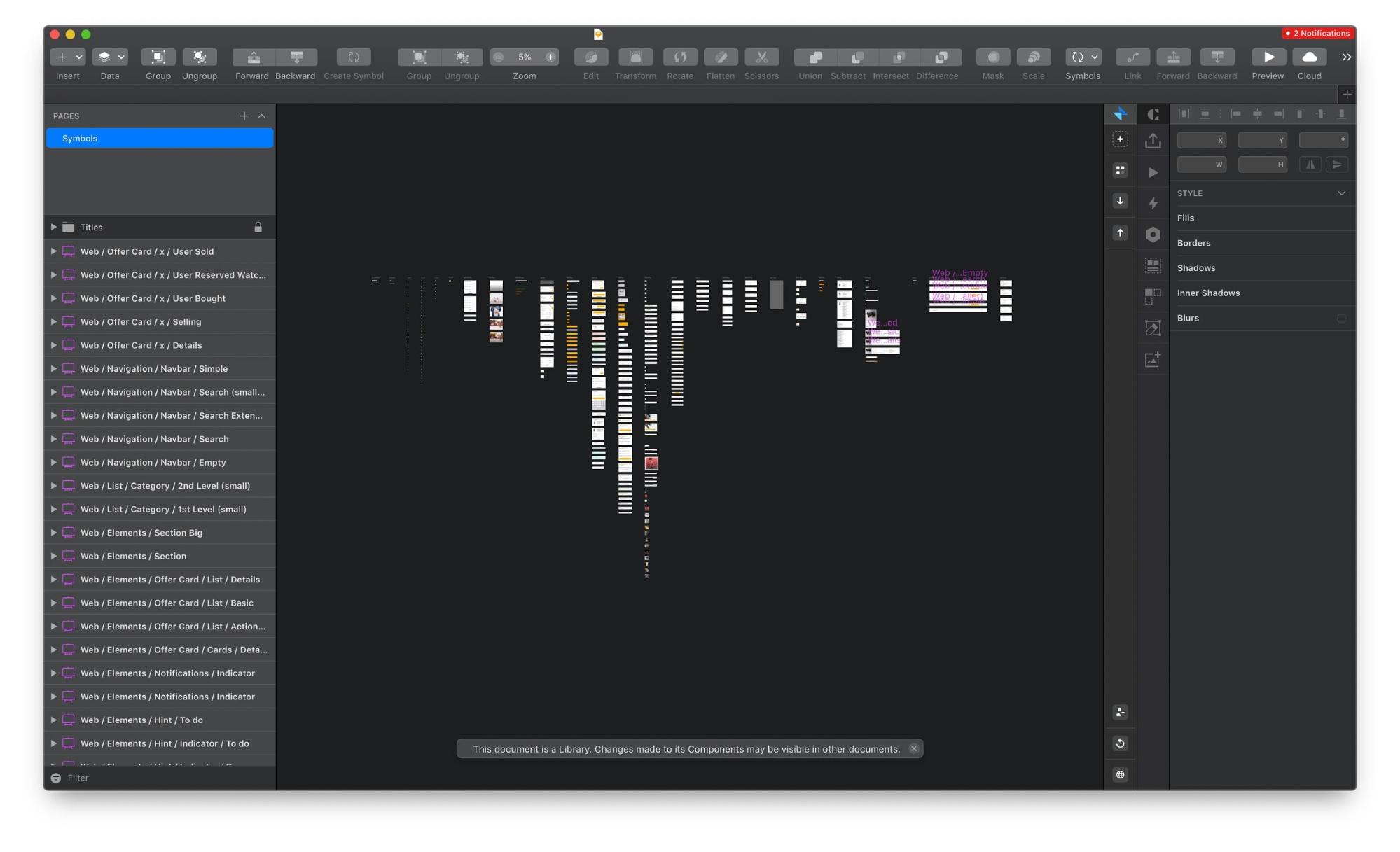Click the lightning bolt plugin icon

1153,204
